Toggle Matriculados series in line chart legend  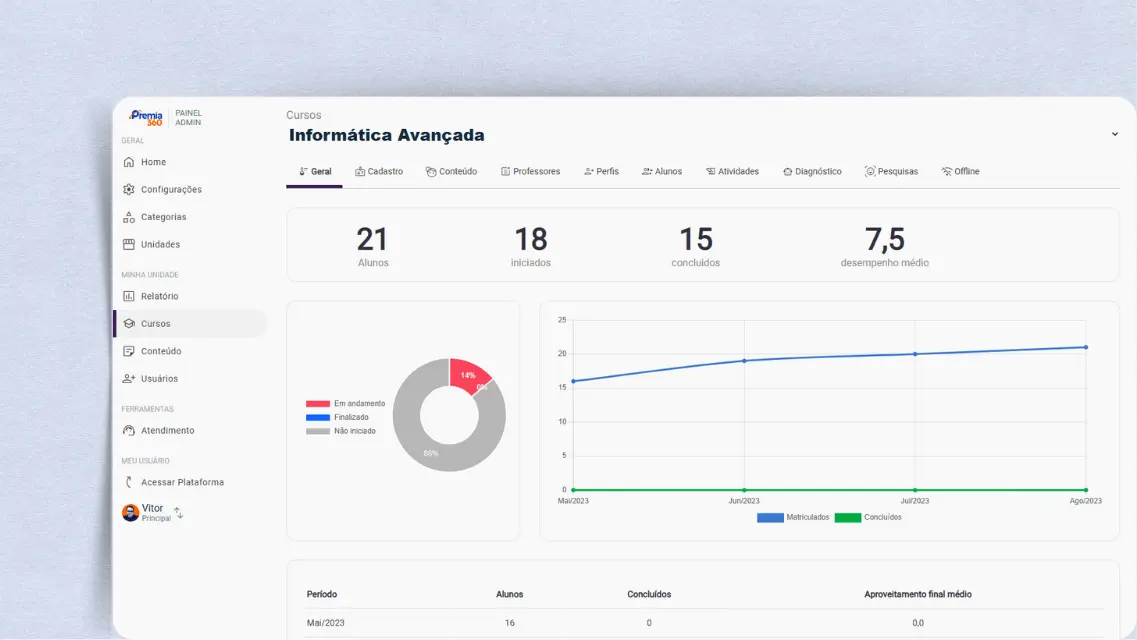click(x=793, y=518)
